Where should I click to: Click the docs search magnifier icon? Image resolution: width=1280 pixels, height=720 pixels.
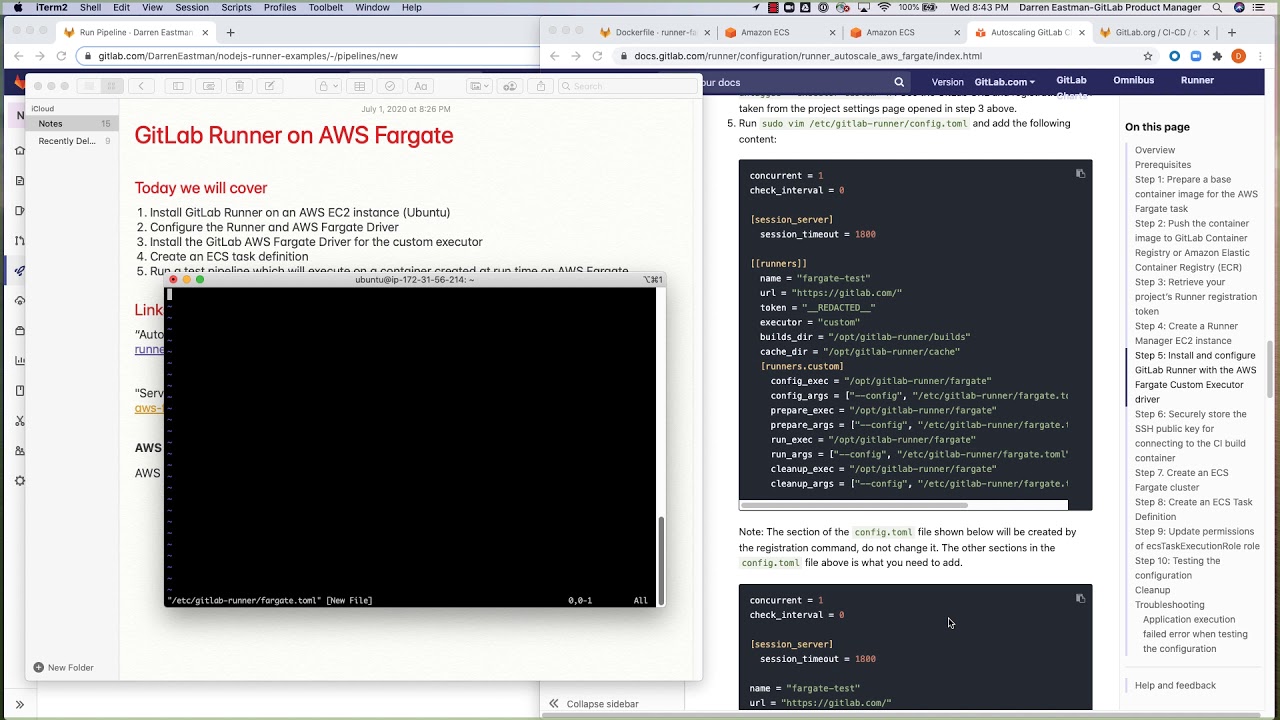click(899, 83)
